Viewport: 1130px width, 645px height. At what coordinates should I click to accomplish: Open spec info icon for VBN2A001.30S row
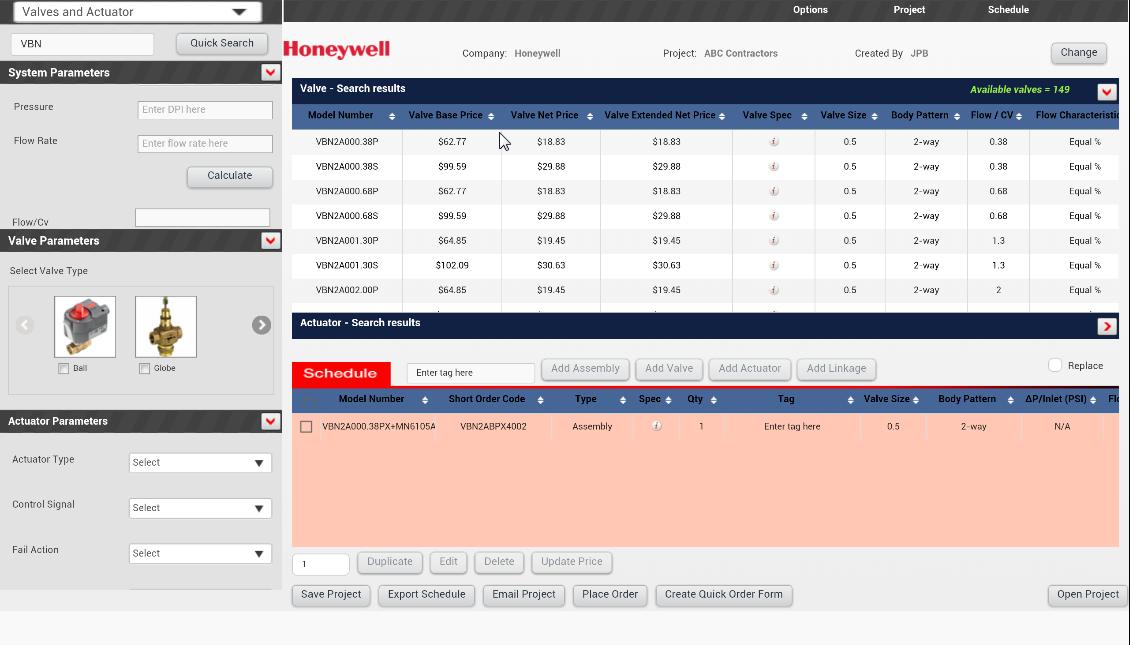(x=774, y=265)
